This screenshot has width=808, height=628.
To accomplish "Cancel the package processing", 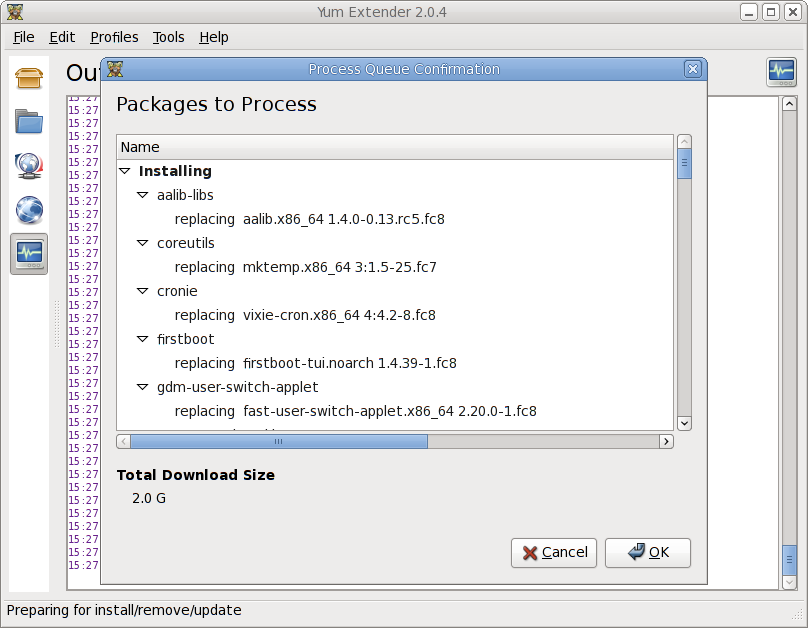I will tap(554, 553).
